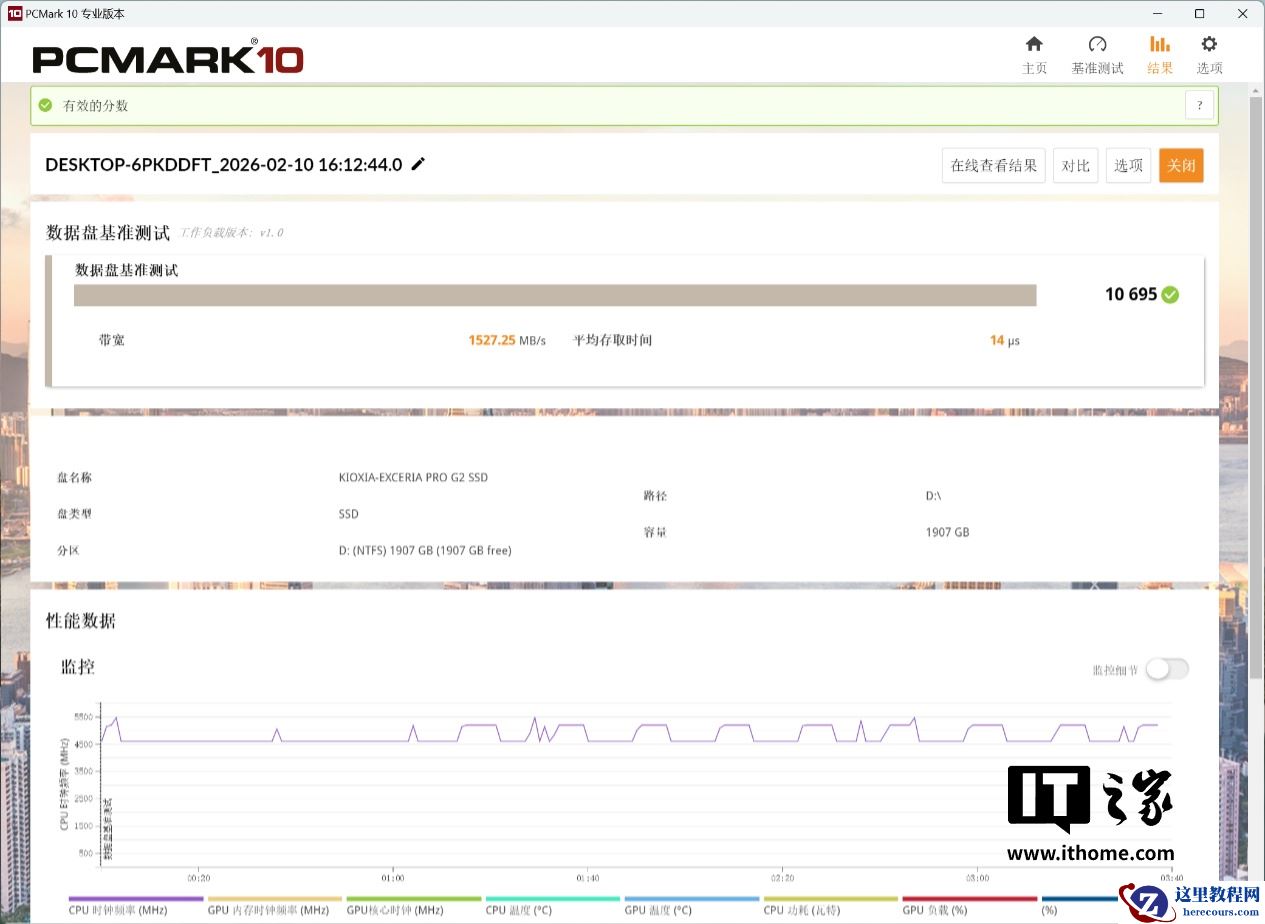Click the 对比 compare button

[x=1075, y=166]
